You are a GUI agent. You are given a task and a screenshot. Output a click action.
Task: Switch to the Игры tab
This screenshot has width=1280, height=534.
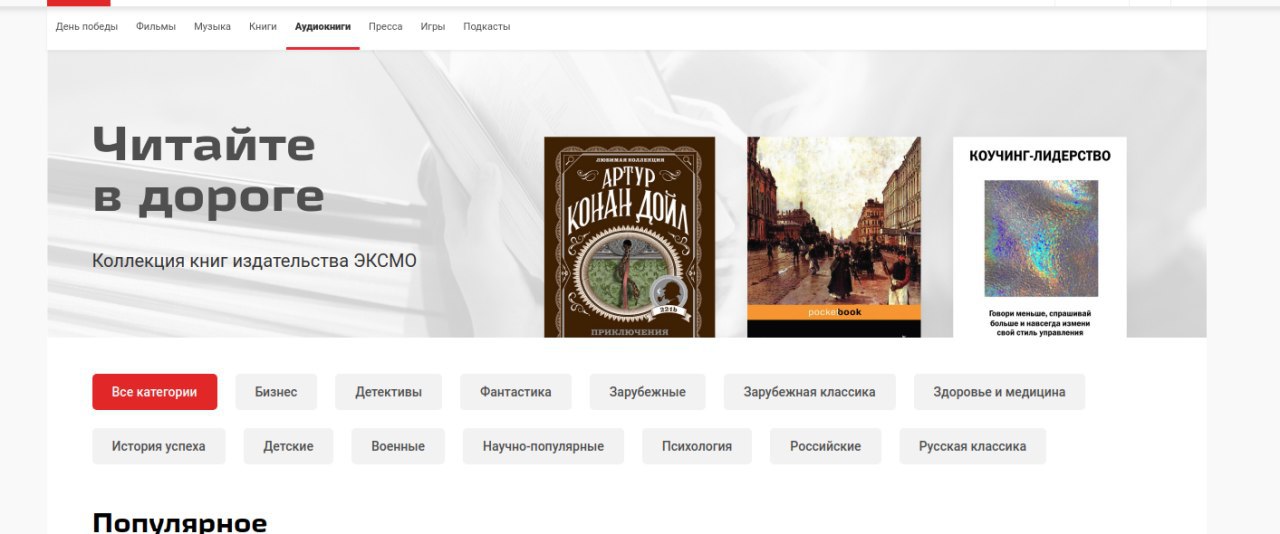click(x=433, y=27)
